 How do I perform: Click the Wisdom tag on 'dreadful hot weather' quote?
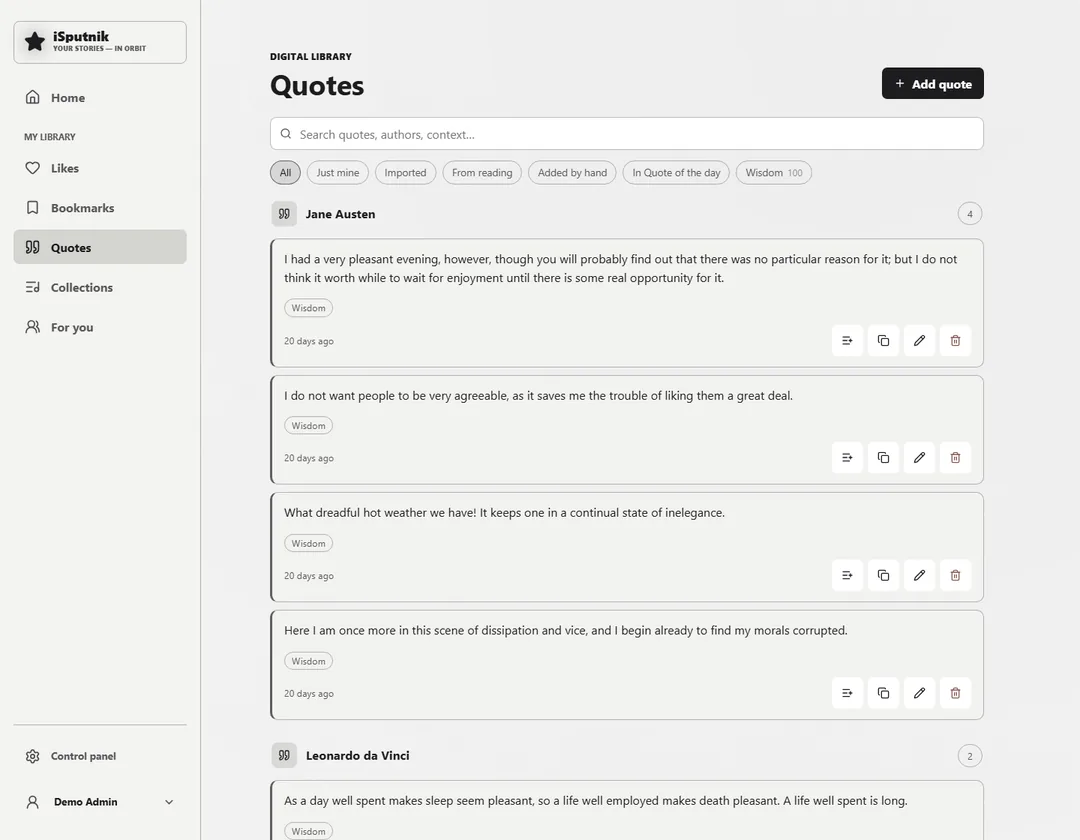coord(309,543)
